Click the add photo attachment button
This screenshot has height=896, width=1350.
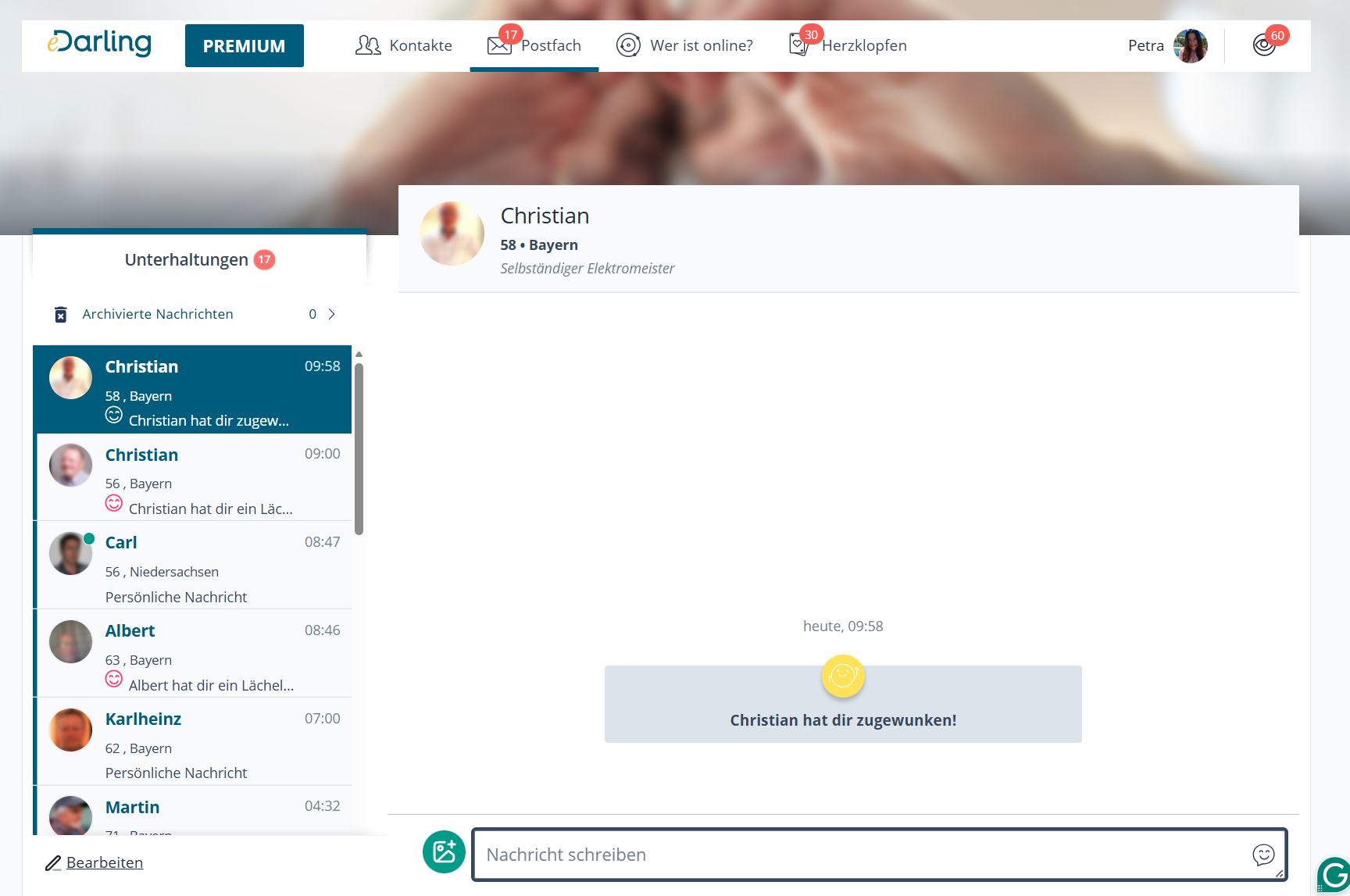444,851
